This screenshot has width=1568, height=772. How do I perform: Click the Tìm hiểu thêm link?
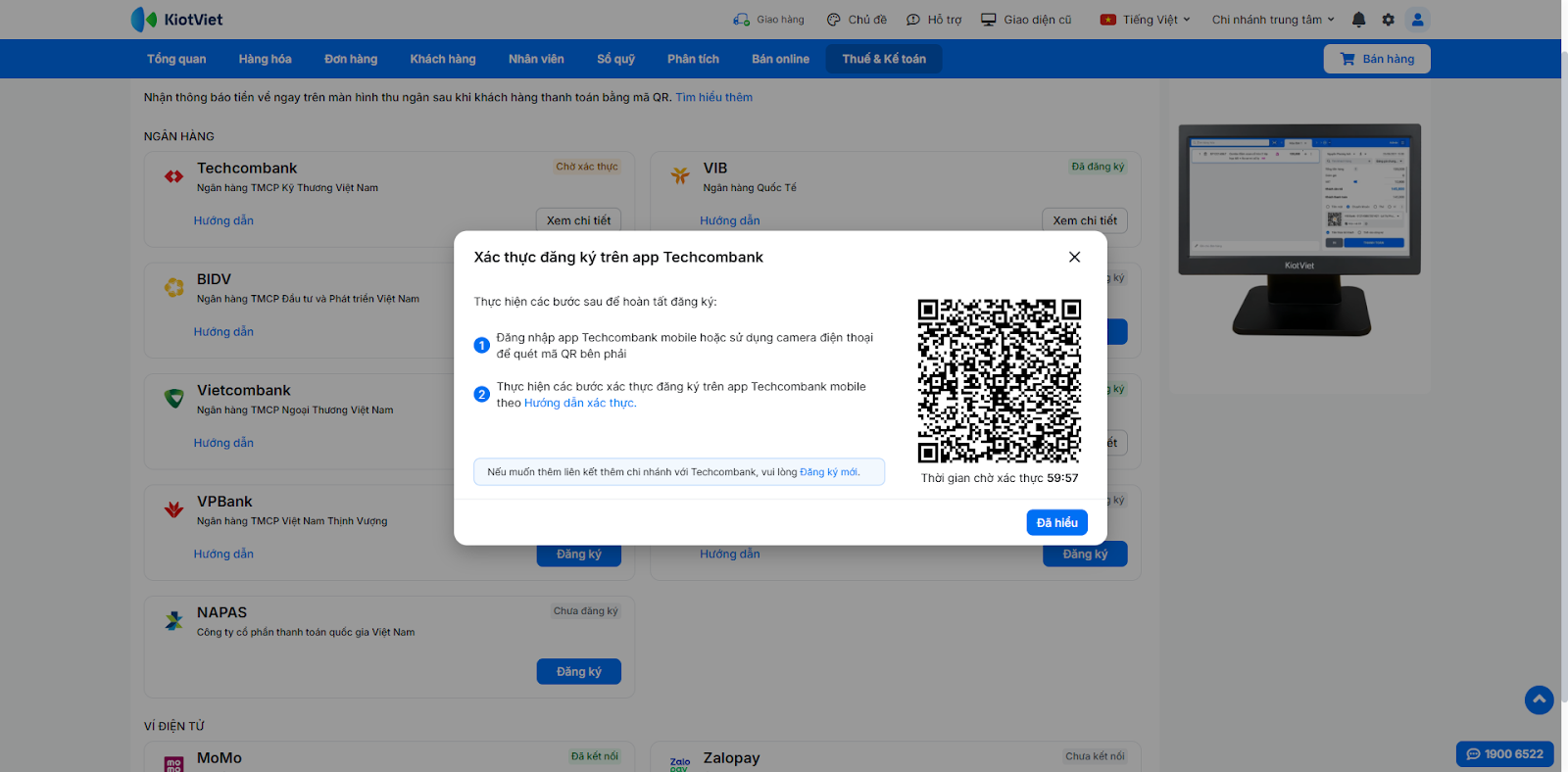(x=713, y=97)
